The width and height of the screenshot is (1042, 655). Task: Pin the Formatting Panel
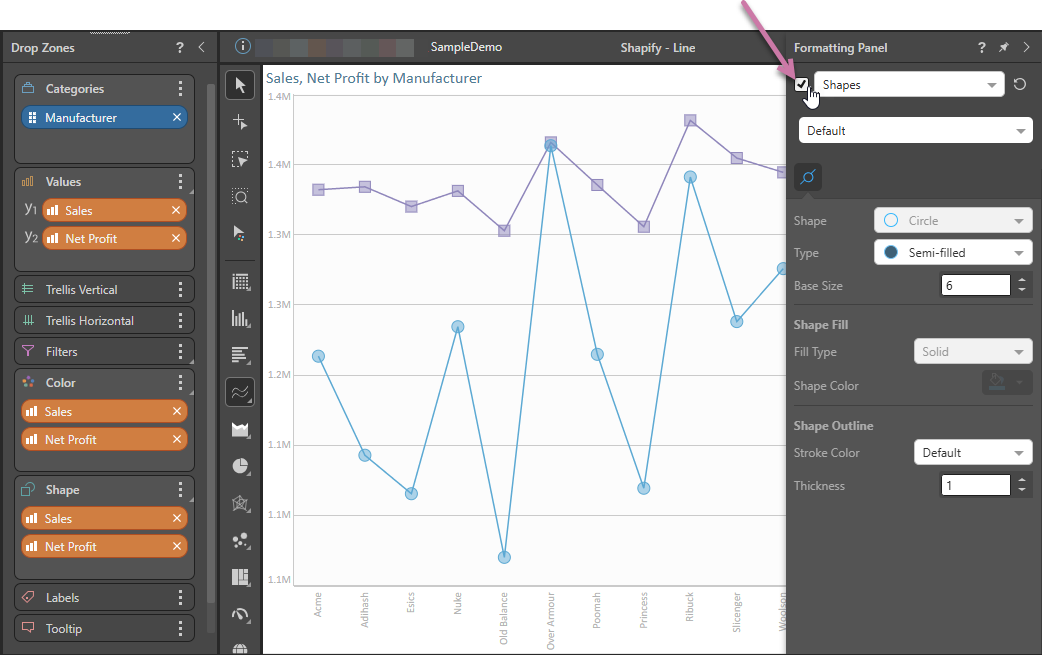click(1004, 48)
